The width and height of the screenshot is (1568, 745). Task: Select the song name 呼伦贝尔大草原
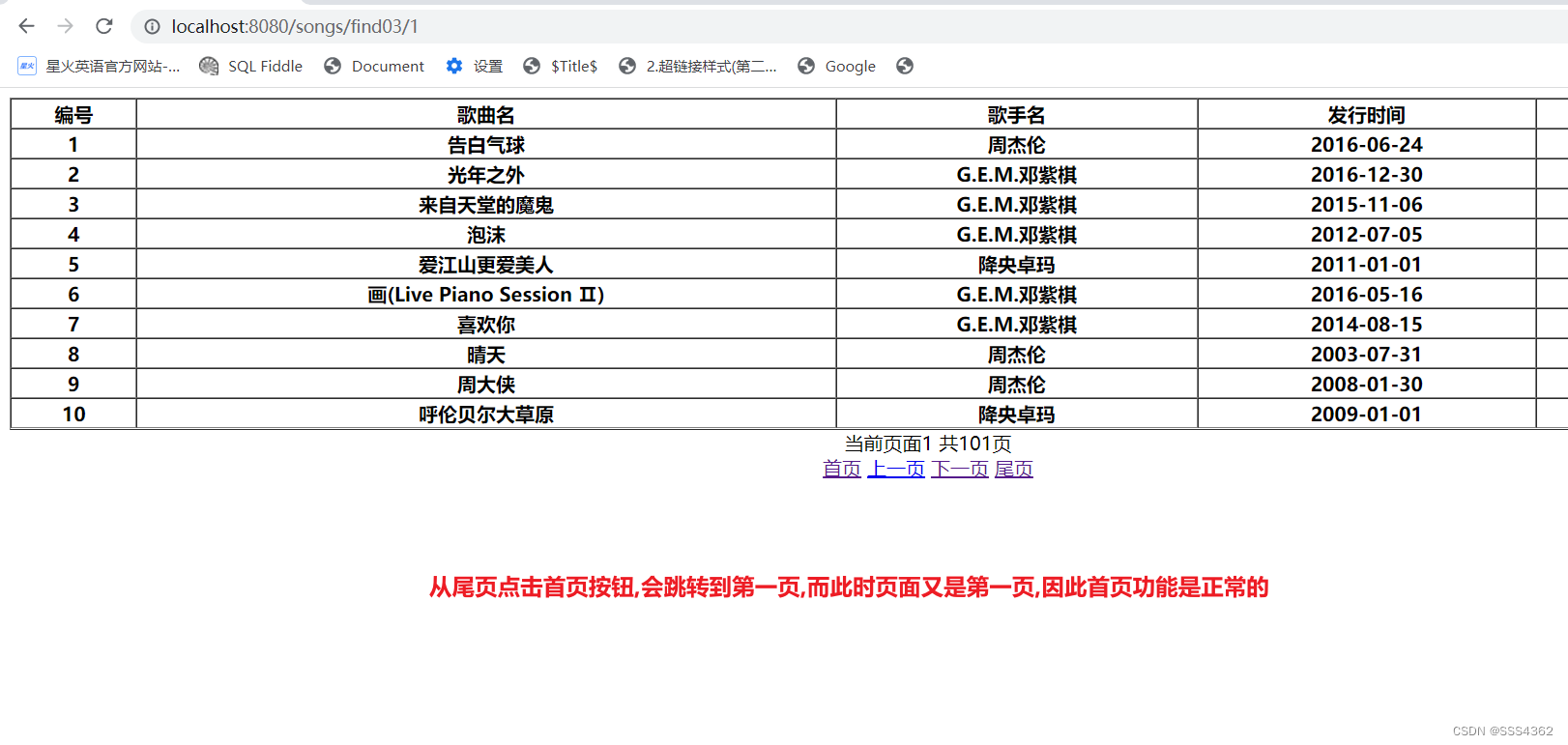point(486,415)
